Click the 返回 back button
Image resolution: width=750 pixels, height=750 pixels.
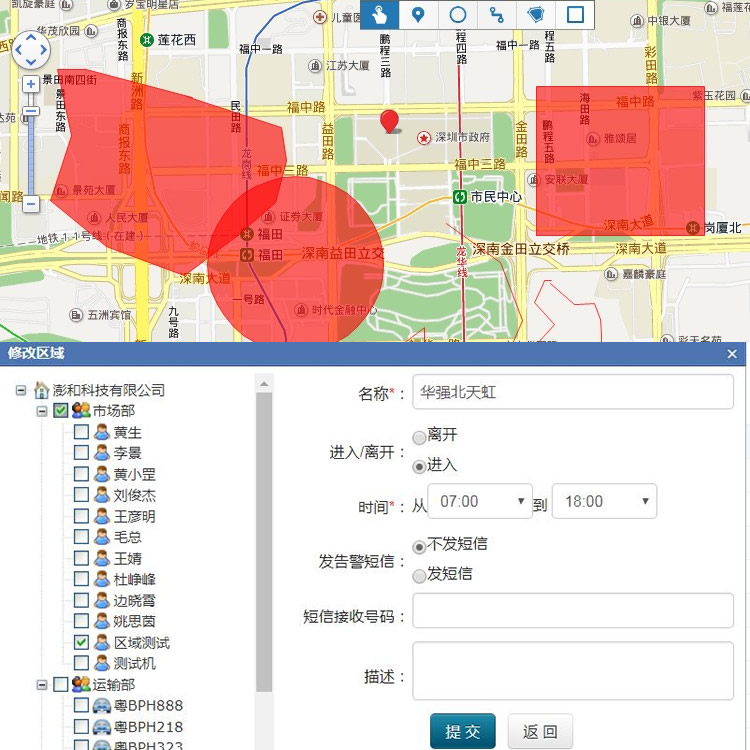540,731
